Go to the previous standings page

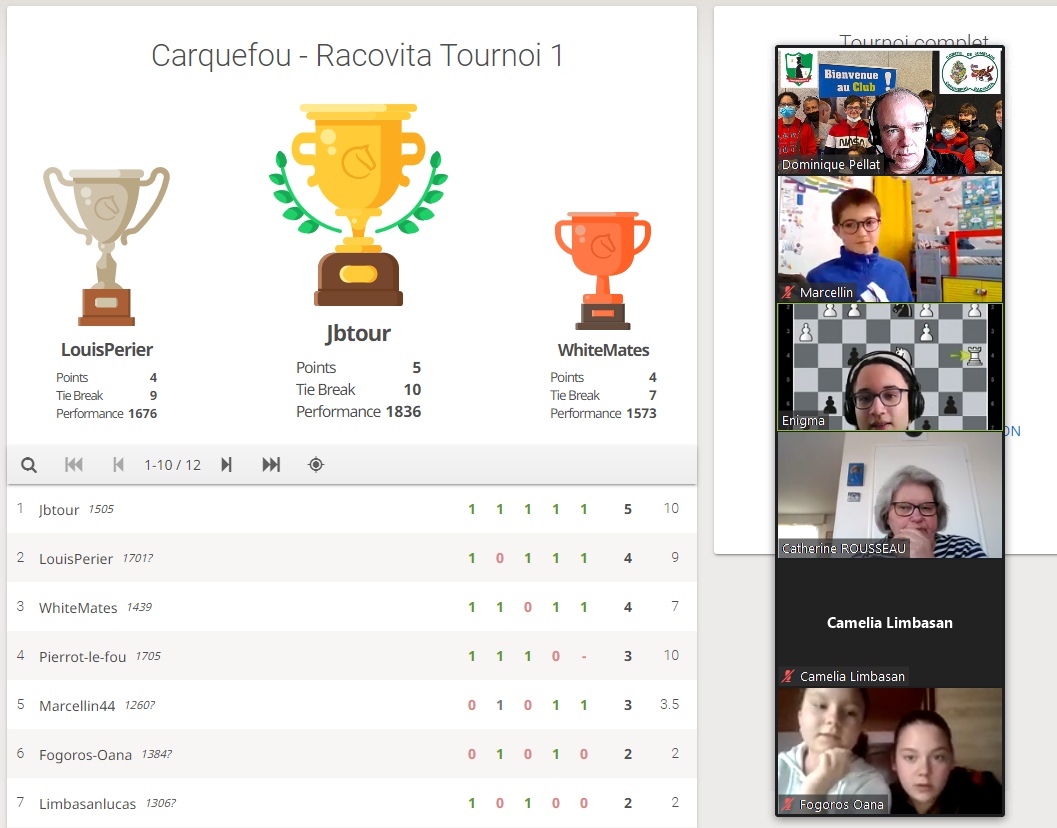(118, 465)
